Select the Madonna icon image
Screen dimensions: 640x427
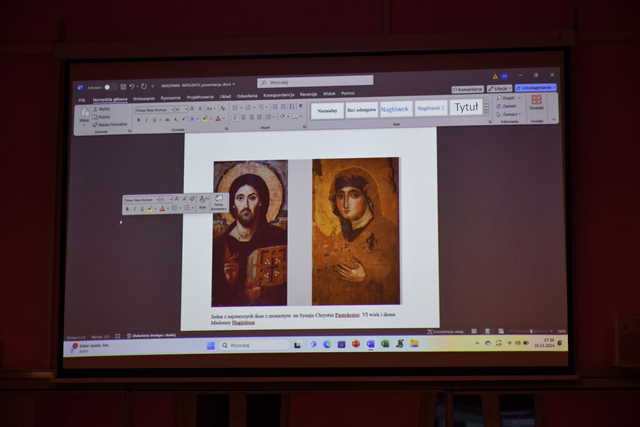point(356,231)
